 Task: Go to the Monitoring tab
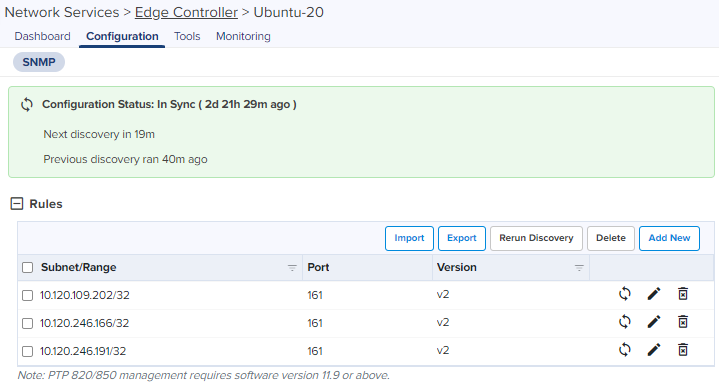pos(243,36)
